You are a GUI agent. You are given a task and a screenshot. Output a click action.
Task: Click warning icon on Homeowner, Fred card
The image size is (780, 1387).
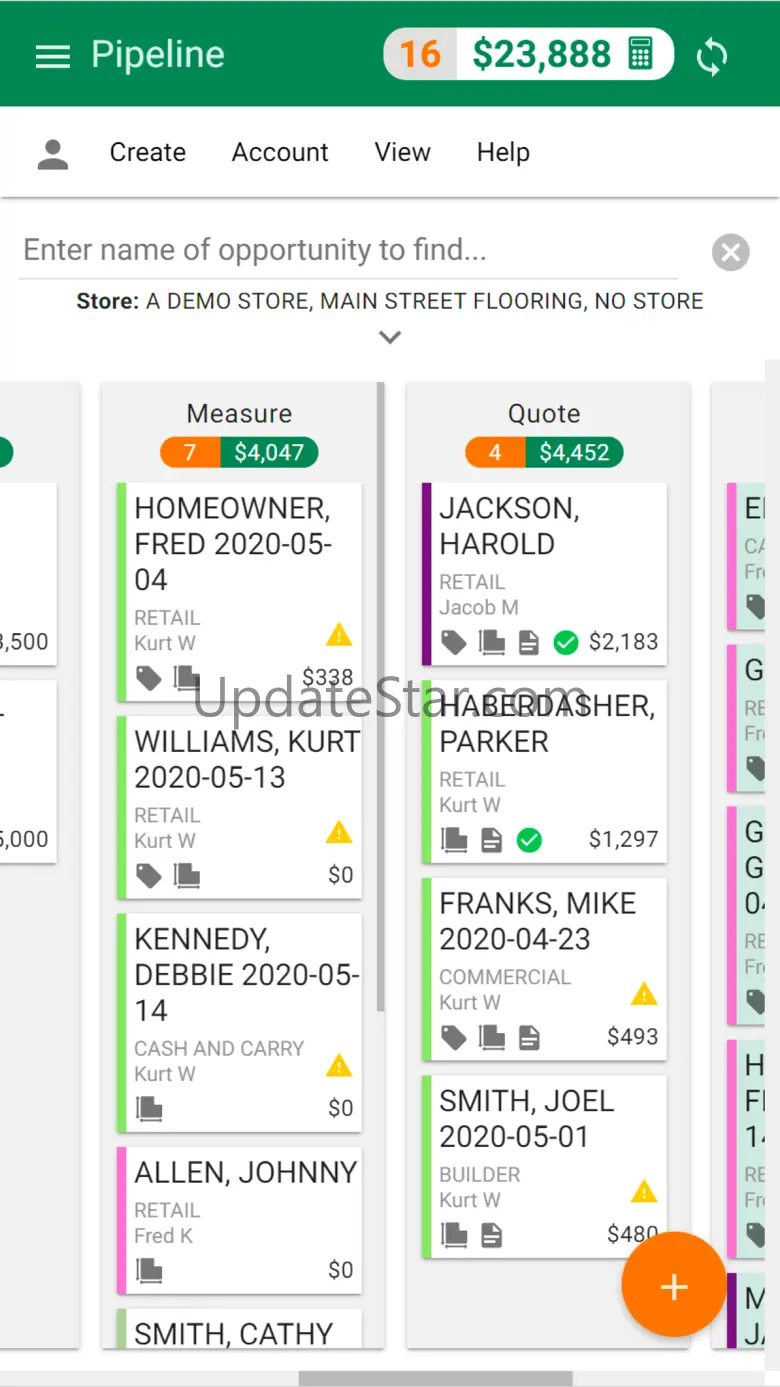(x=339, y=634)
